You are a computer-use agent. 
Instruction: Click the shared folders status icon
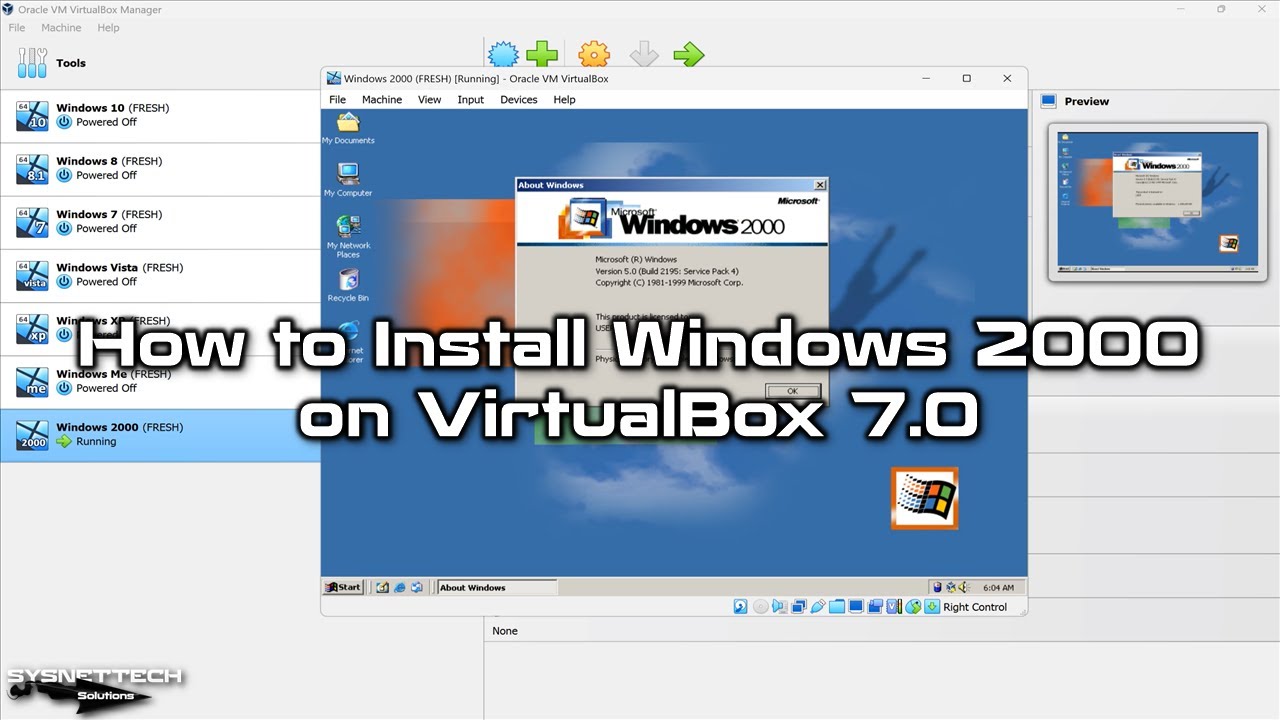click(x=837, y=607)
